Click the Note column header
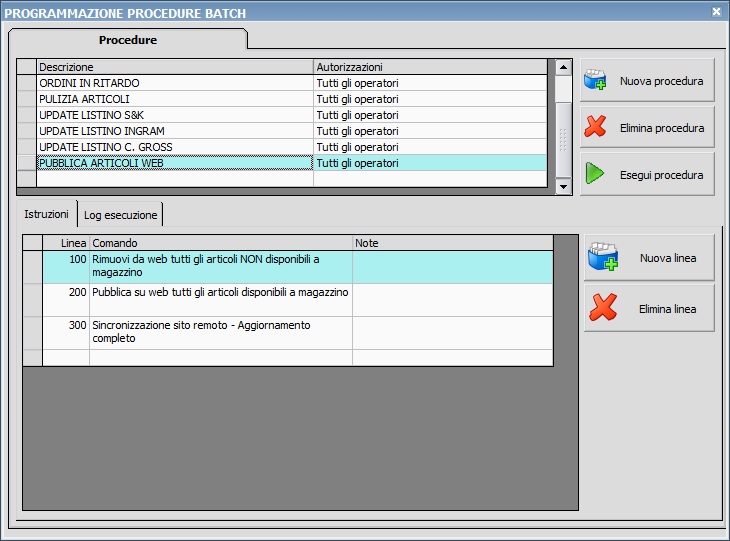Image resolution: width=730 pixels, height=541 pixels. 453,243
